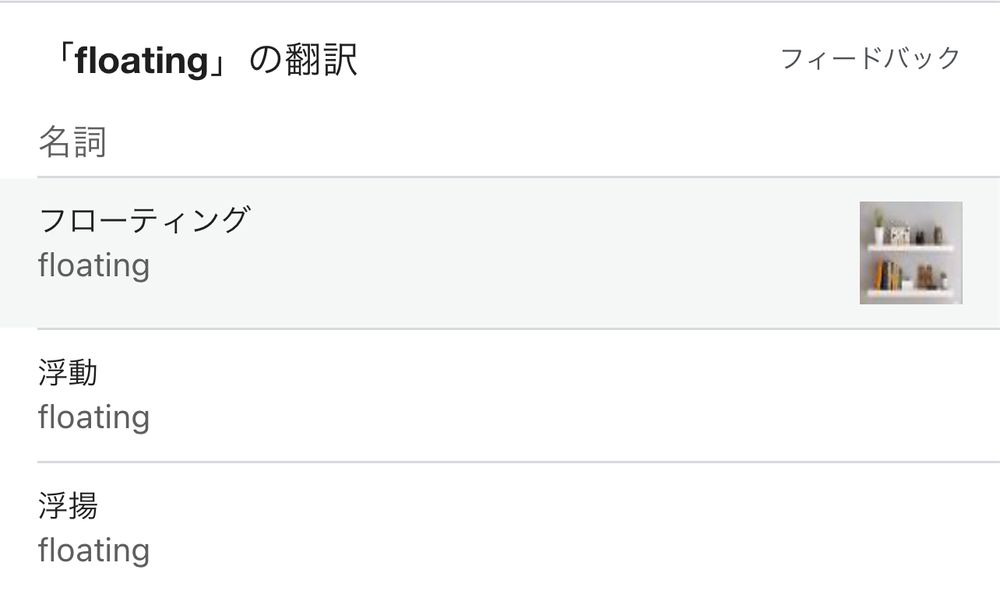The image size is (1000, 611).
Task: Click 'floating' beneath フローティング
Action: [x=94, y=266]
